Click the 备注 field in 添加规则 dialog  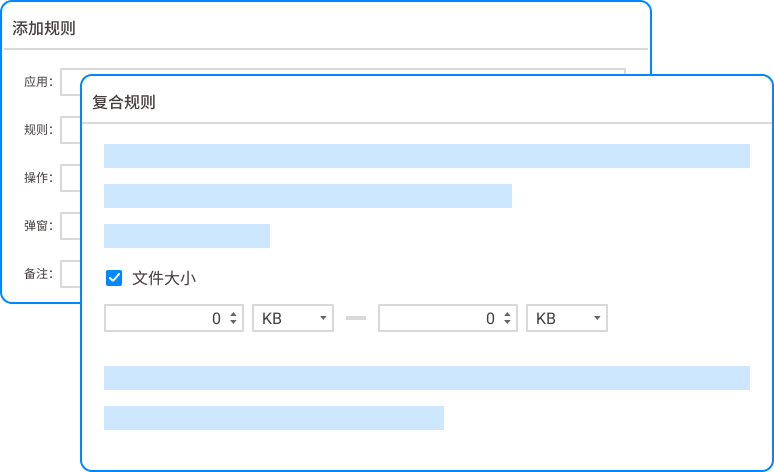[x=70, y=273]
